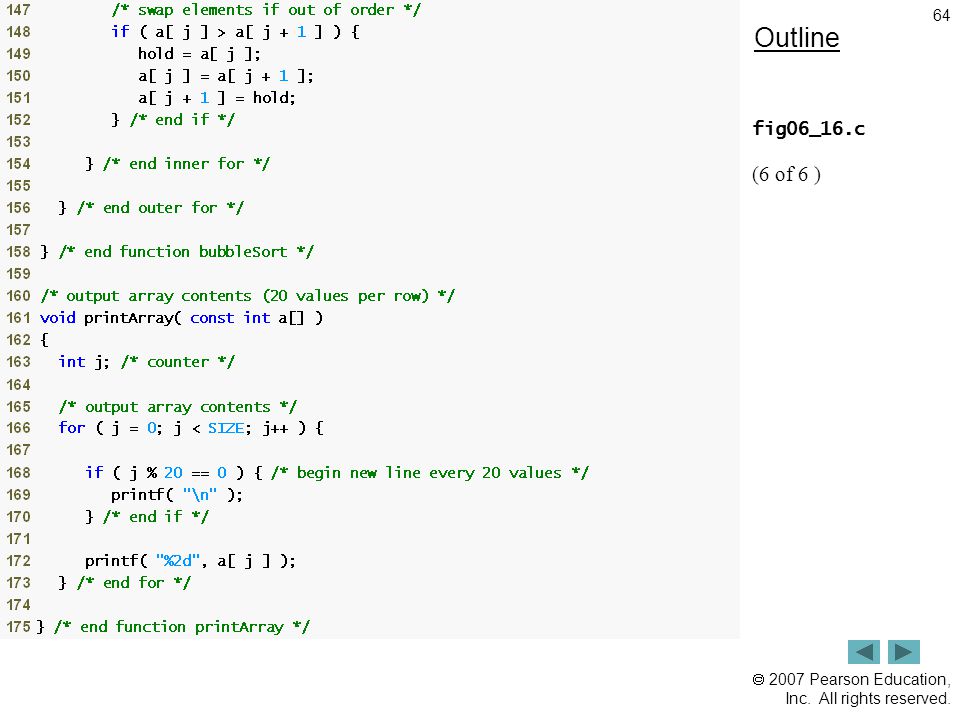Select line number 147
This screenshot has width=960, height=720.
pyautogui.click(x=18, y=10)
